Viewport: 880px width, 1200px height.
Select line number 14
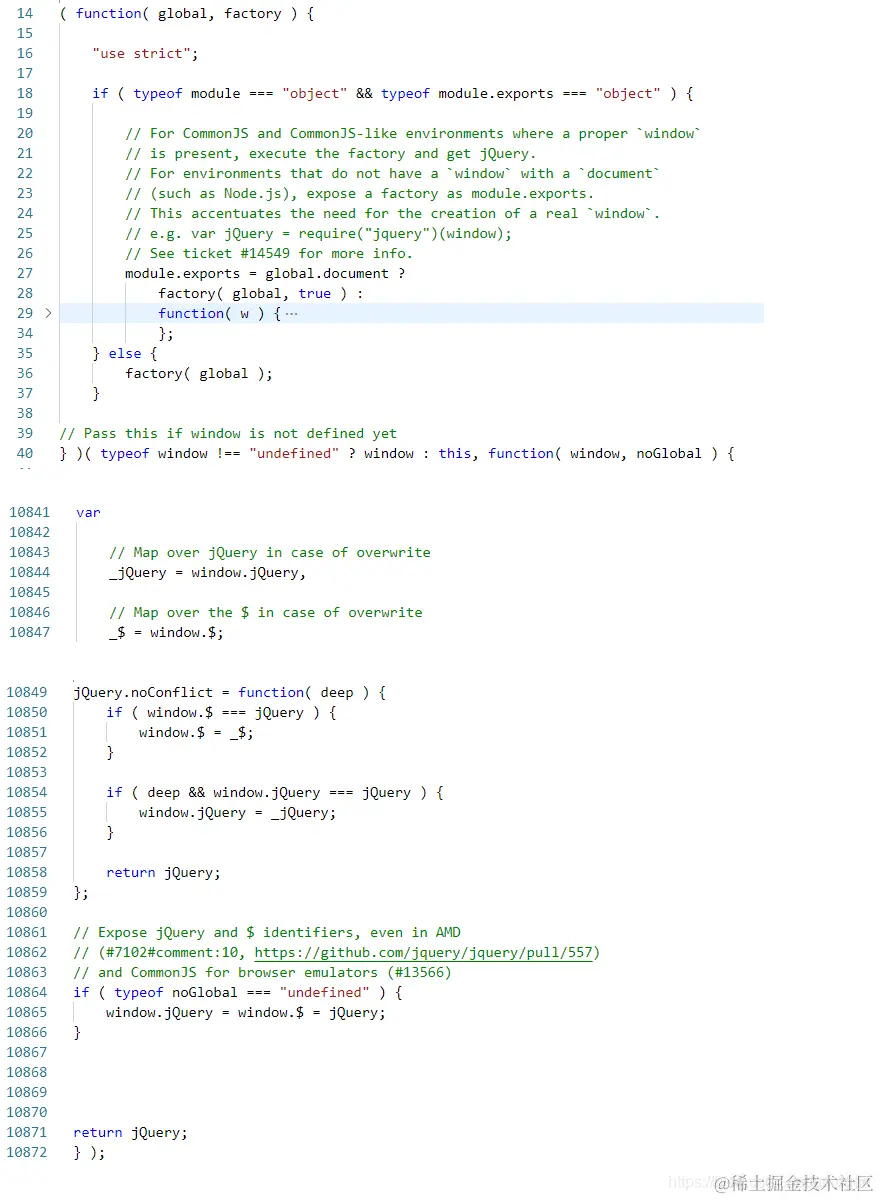[x=25, y=13]
